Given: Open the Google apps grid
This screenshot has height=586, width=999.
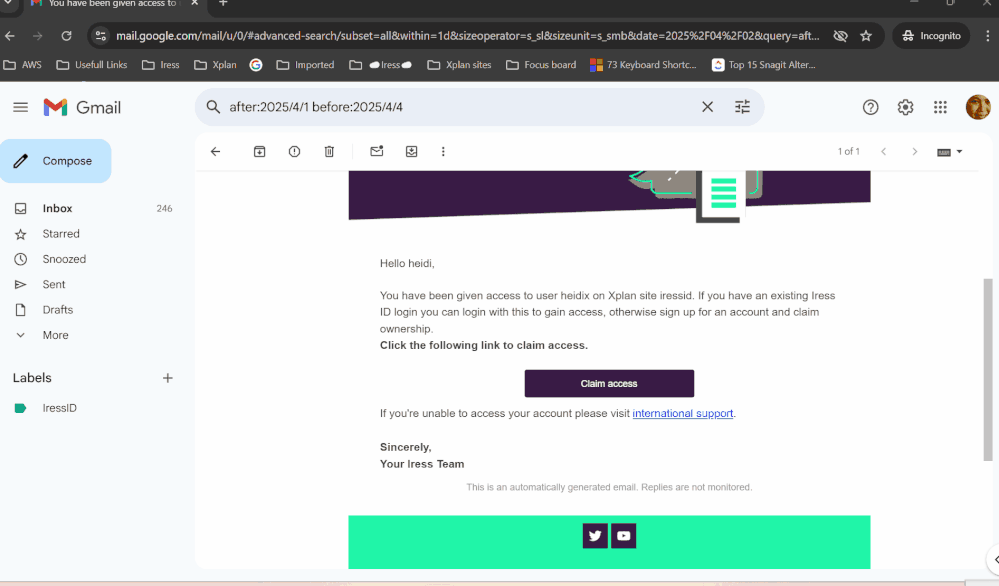Looking at the screenshot, I should (x=940, y=107).
